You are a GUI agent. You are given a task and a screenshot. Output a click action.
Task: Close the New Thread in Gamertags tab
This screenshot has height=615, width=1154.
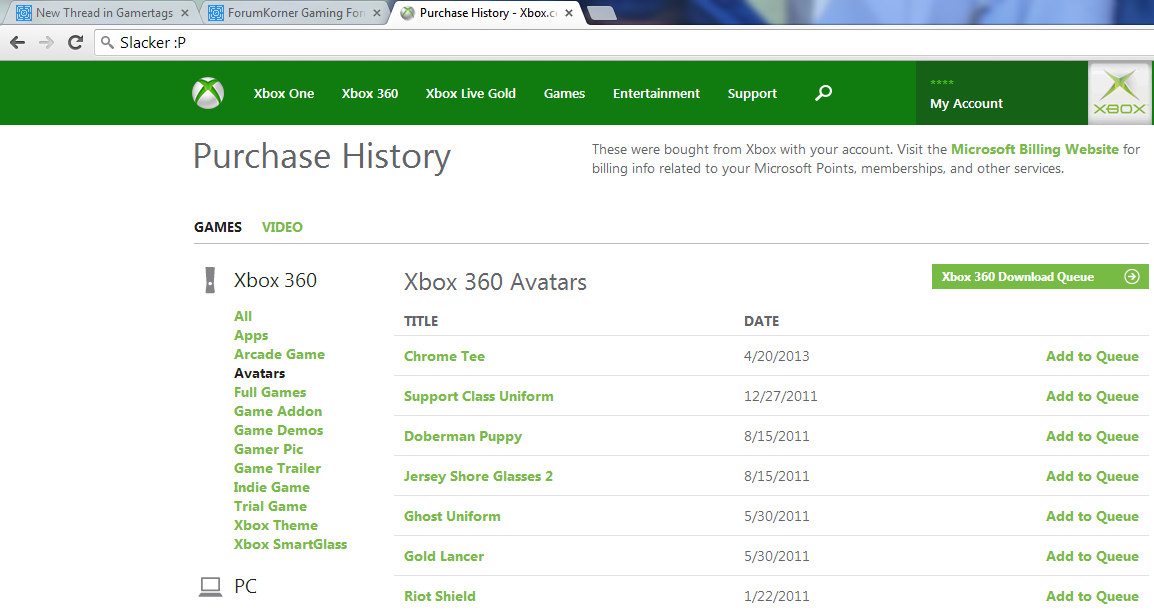185,13
